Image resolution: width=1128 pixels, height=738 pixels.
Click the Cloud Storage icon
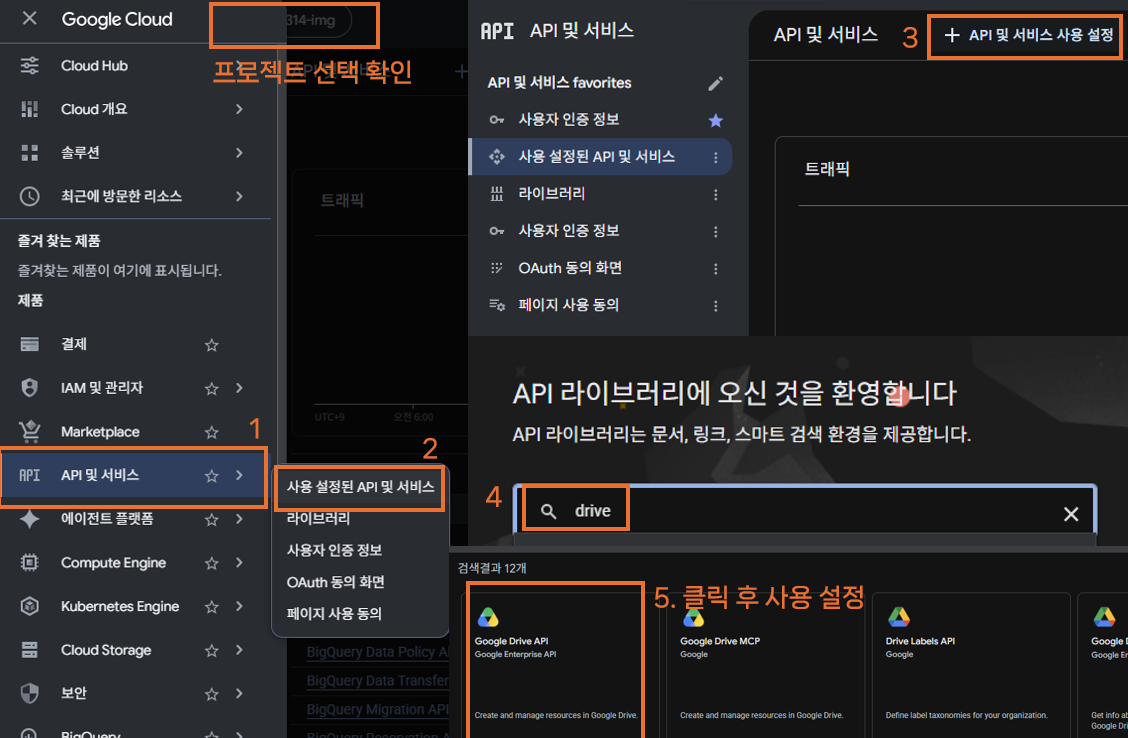click(x=29, y=650)
